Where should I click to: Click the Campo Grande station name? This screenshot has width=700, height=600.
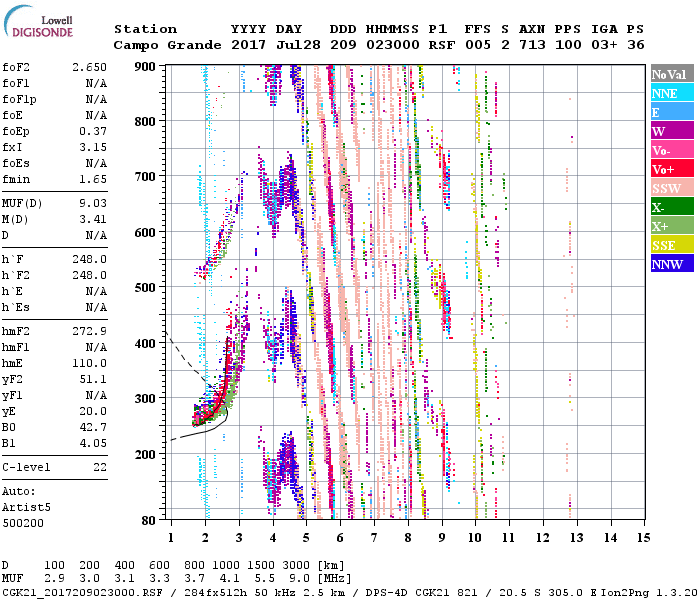pyautogui.click(x=160, y=45)
